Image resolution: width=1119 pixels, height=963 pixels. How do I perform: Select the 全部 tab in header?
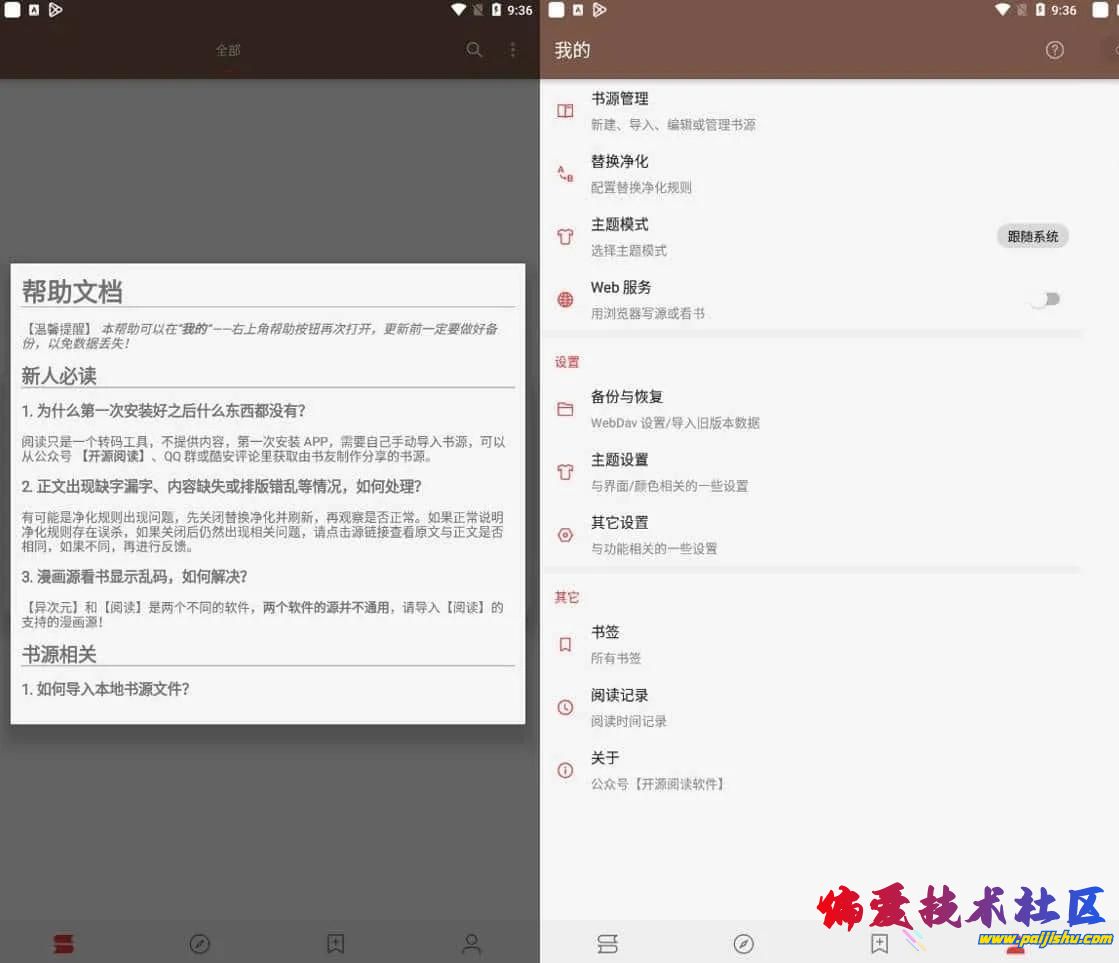228,50
